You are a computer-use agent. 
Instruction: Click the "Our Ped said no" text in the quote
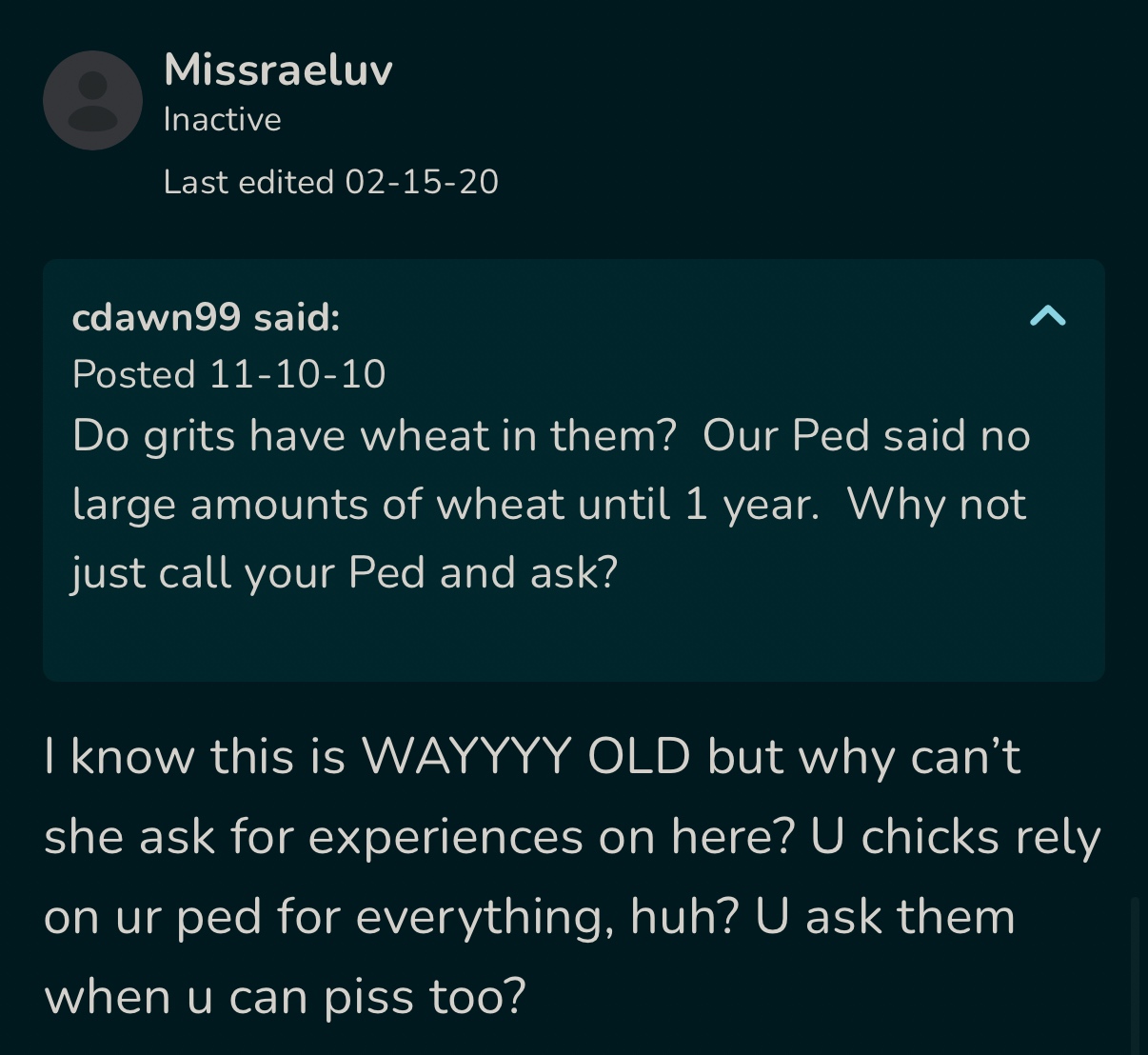point(866,436)
